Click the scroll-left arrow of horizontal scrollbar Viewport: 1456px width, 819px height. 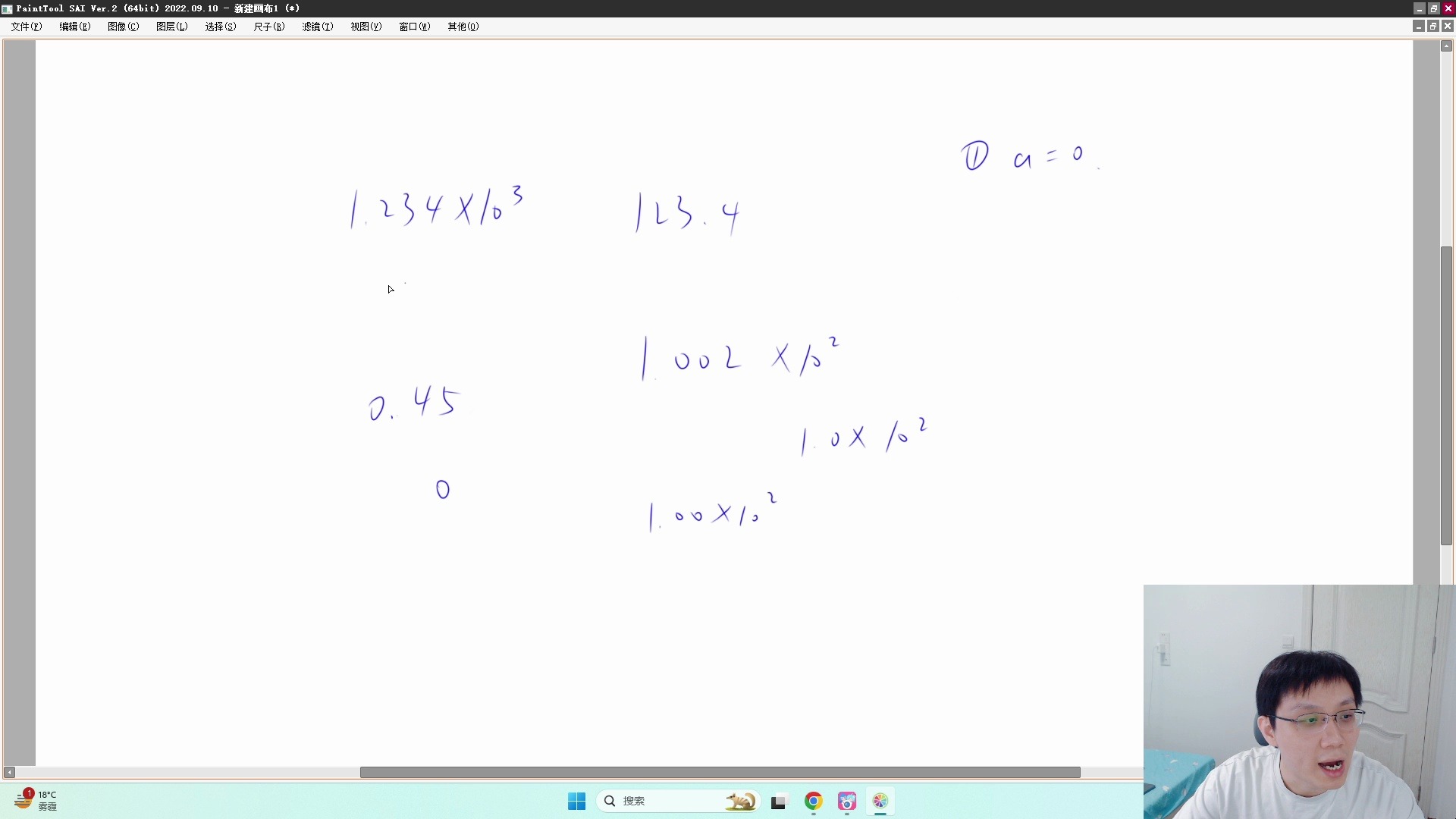click(9, 772)
